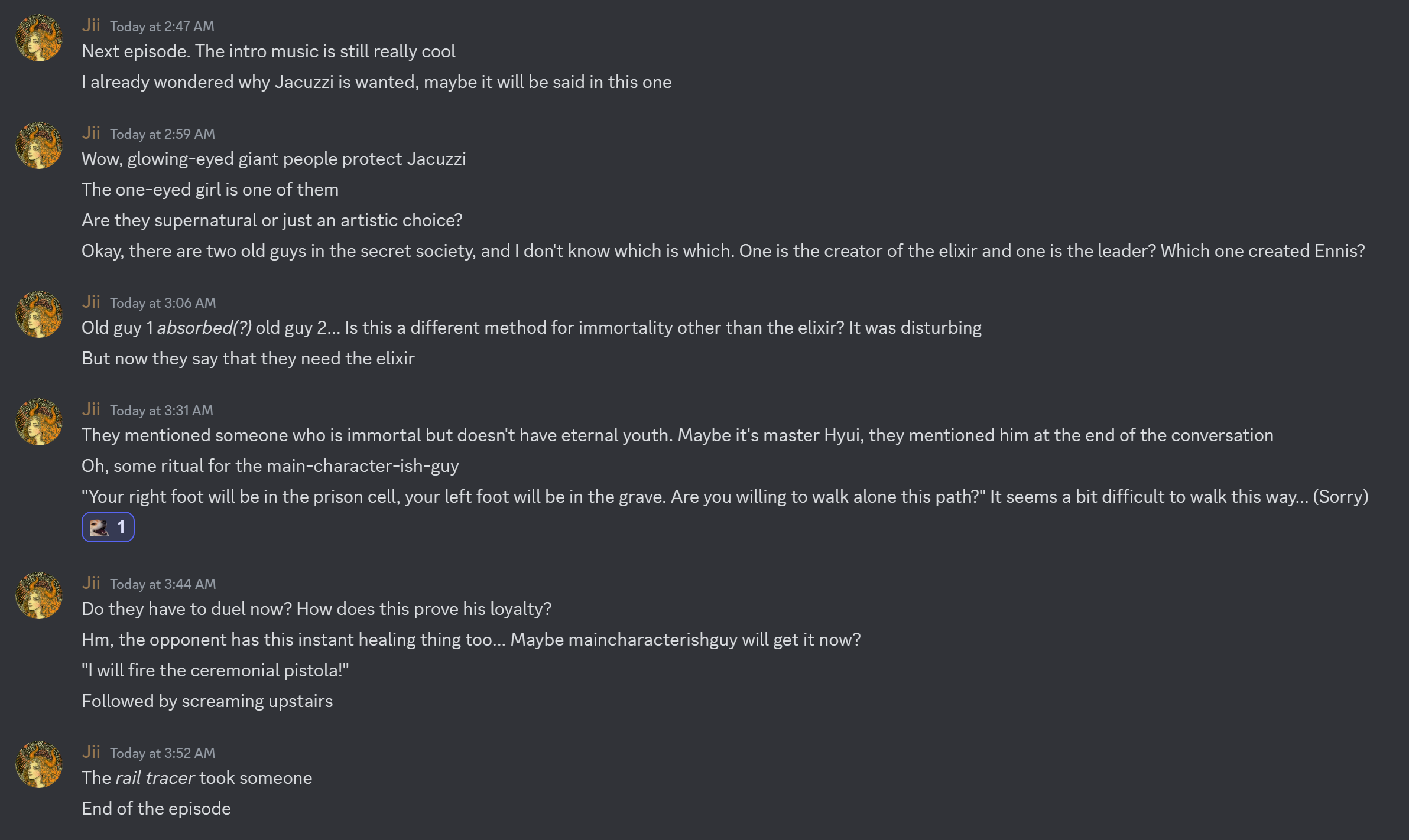The height and width of the screenshot is (840, 1409).
Task: Click the 'End of the episode' message
Action: (x=156, y=809)
